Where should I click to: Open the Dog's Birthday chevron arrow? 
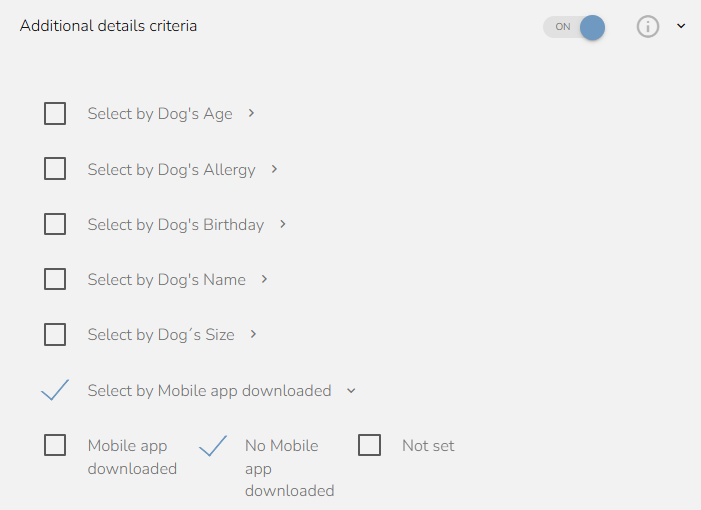pyautogui.click(x=283, y=224)
